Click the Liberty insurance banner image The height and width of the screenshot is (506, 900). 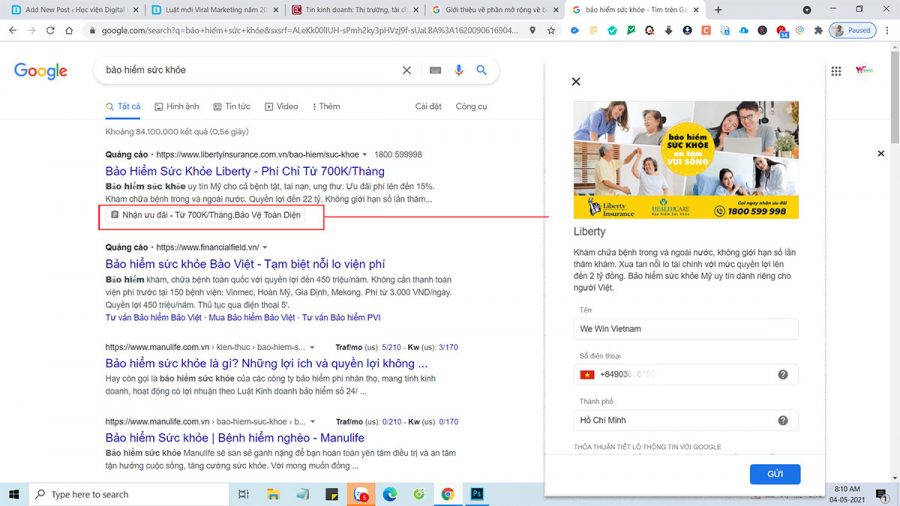pyautogui.click(x=686, y=160)
